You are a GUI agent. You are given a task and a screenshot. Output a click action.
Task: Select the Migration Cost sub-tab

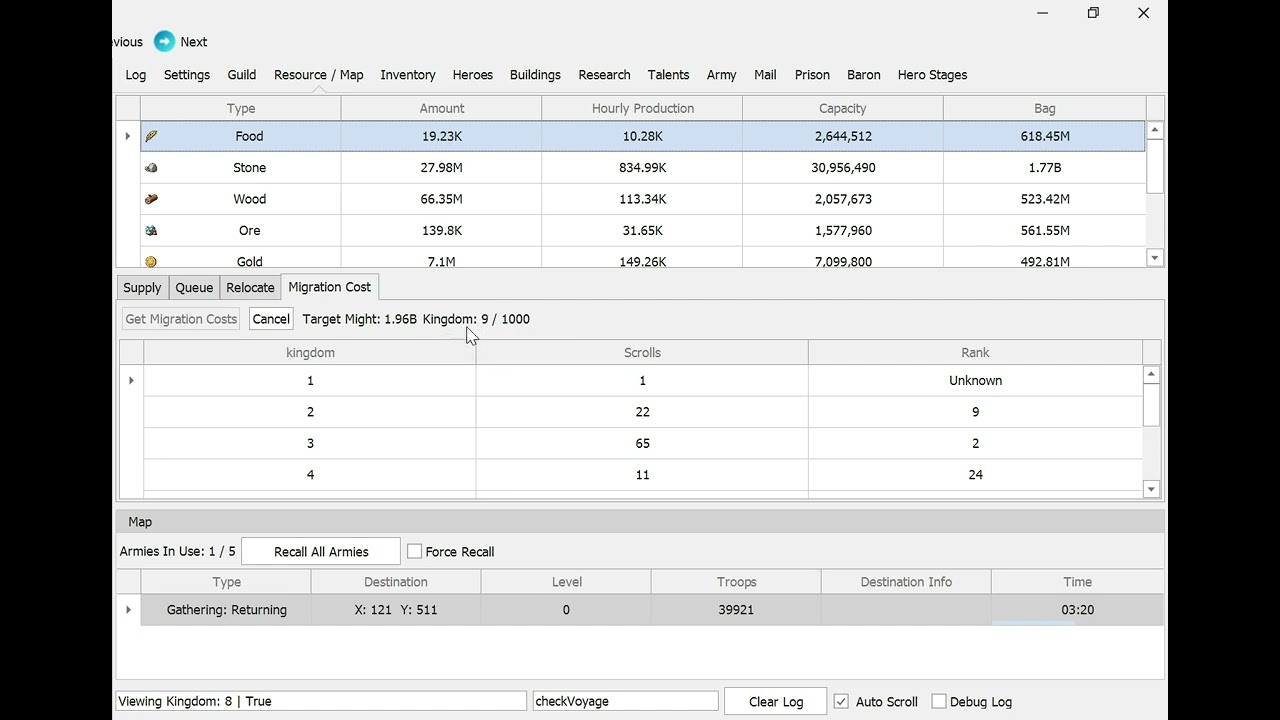(x=330, y=287)
